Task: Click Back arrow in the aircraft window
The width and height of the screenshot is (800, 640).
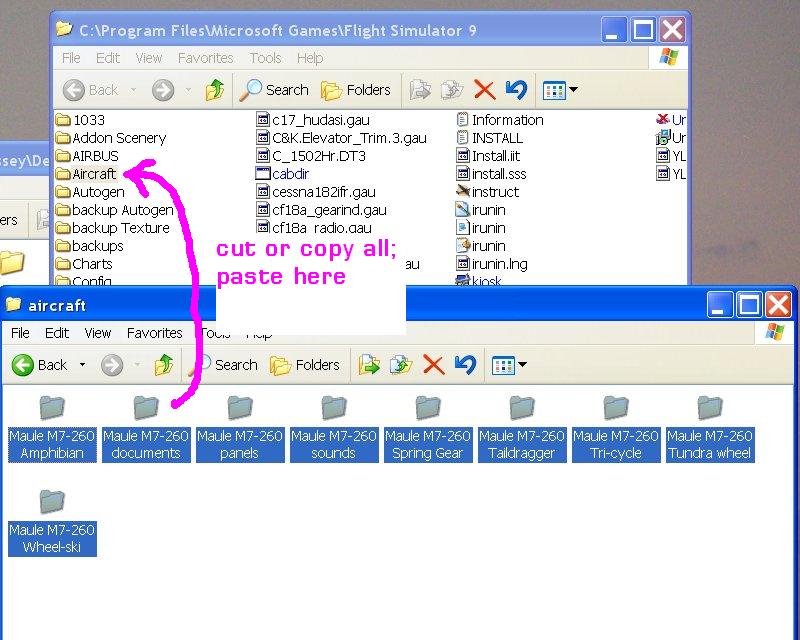Action: [22, 365]
